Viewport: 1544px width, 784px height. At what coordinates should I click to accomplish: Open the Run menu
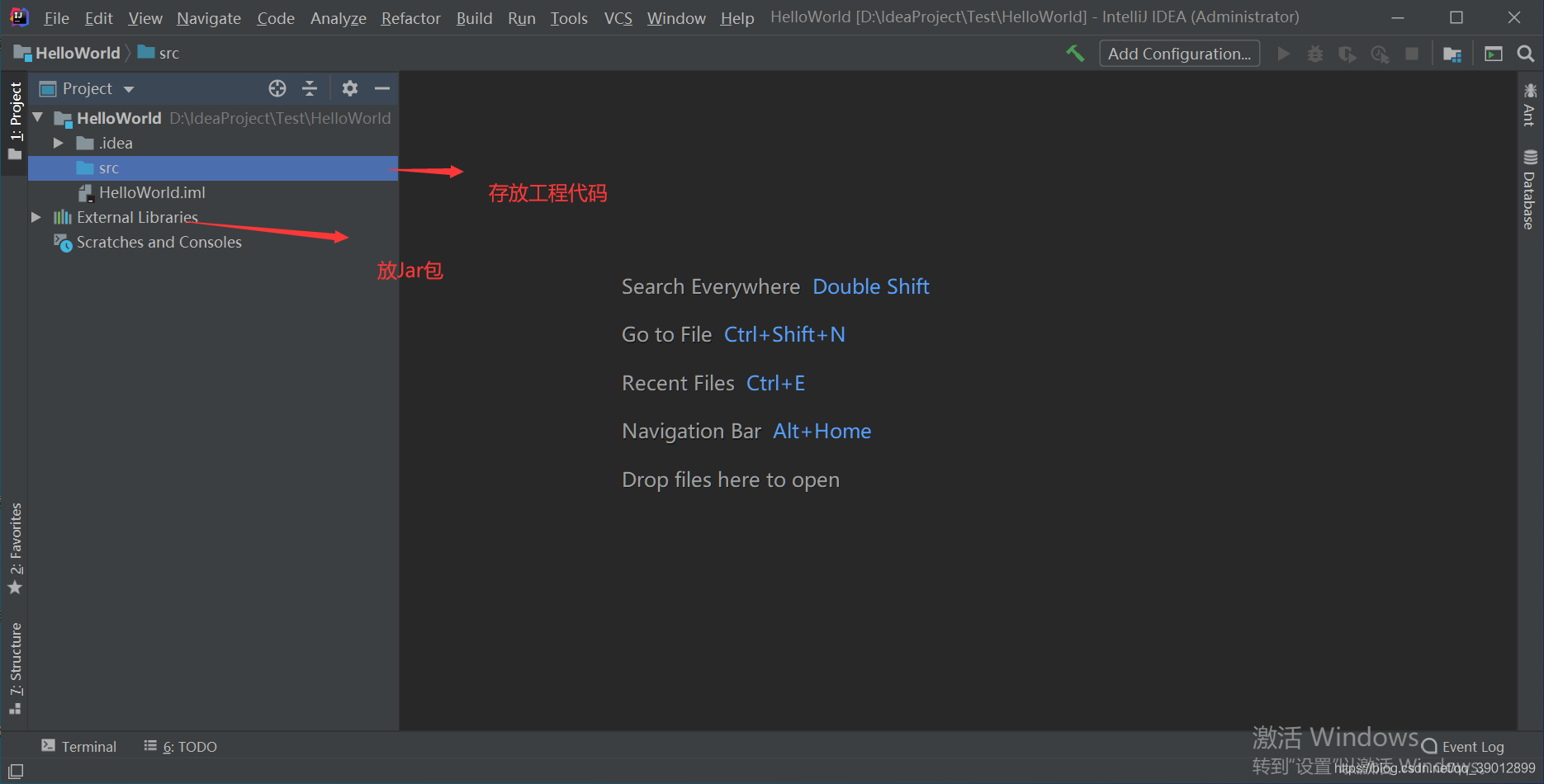522,17
